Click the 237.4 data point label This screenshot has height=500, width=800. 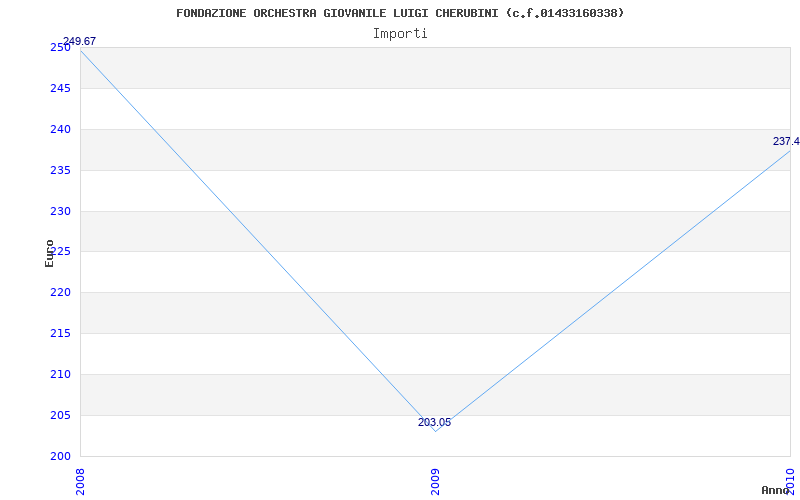point(786,141)
